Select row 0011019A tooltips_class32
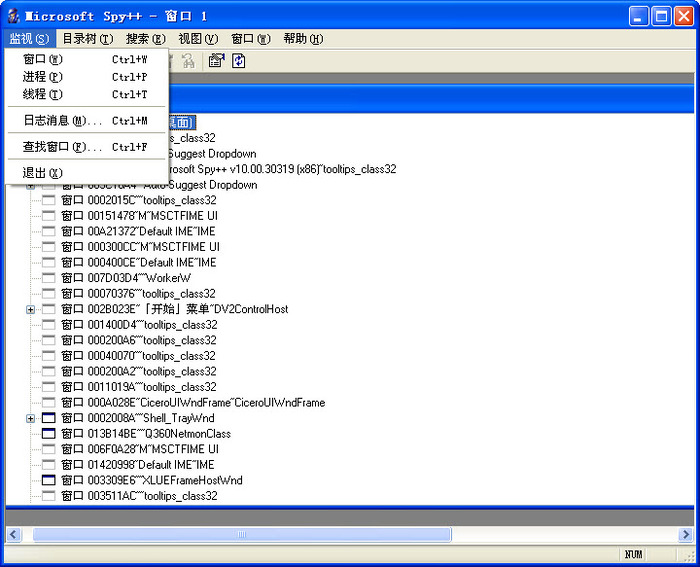This screenshot has height=567, width=700. [x=138, y=387]
